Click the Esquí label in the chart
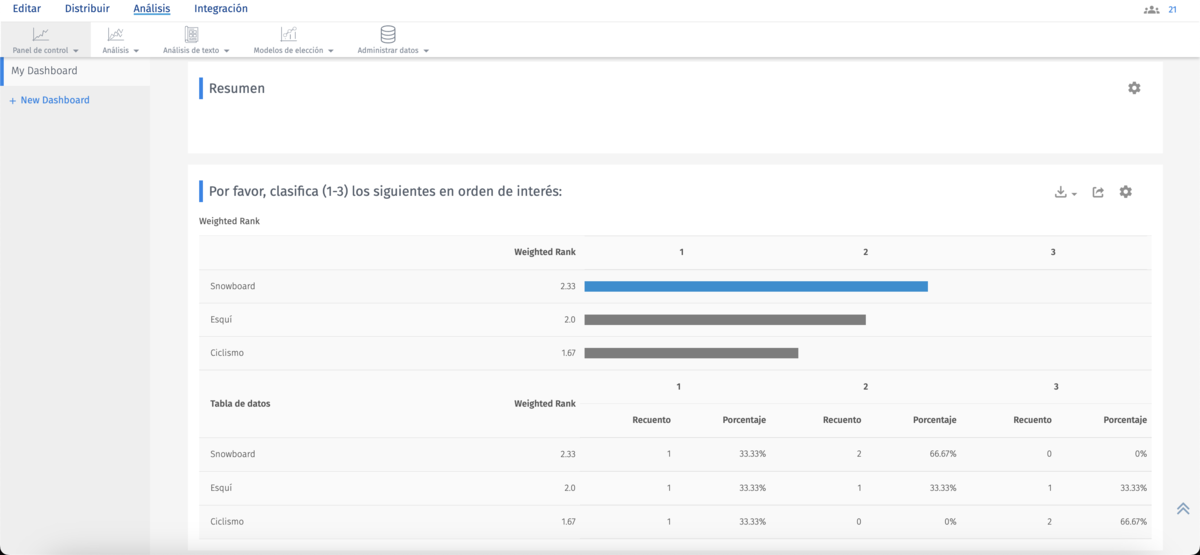The height and width of the screenshot is (555, 1200). (221, 320)
